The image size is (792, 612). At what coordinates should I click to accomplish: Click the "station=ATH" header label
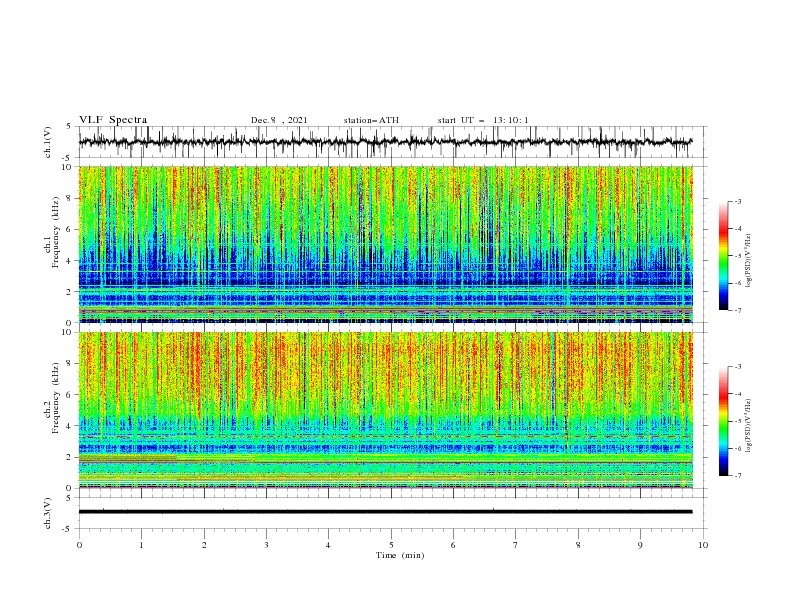tap(371, 120)
